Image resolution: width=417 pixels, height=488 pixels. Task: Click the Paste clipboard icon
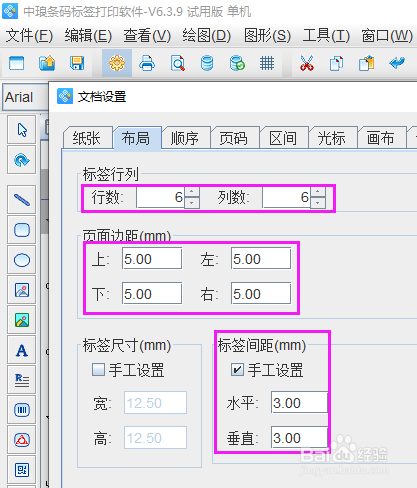click(x=367, y=63)
